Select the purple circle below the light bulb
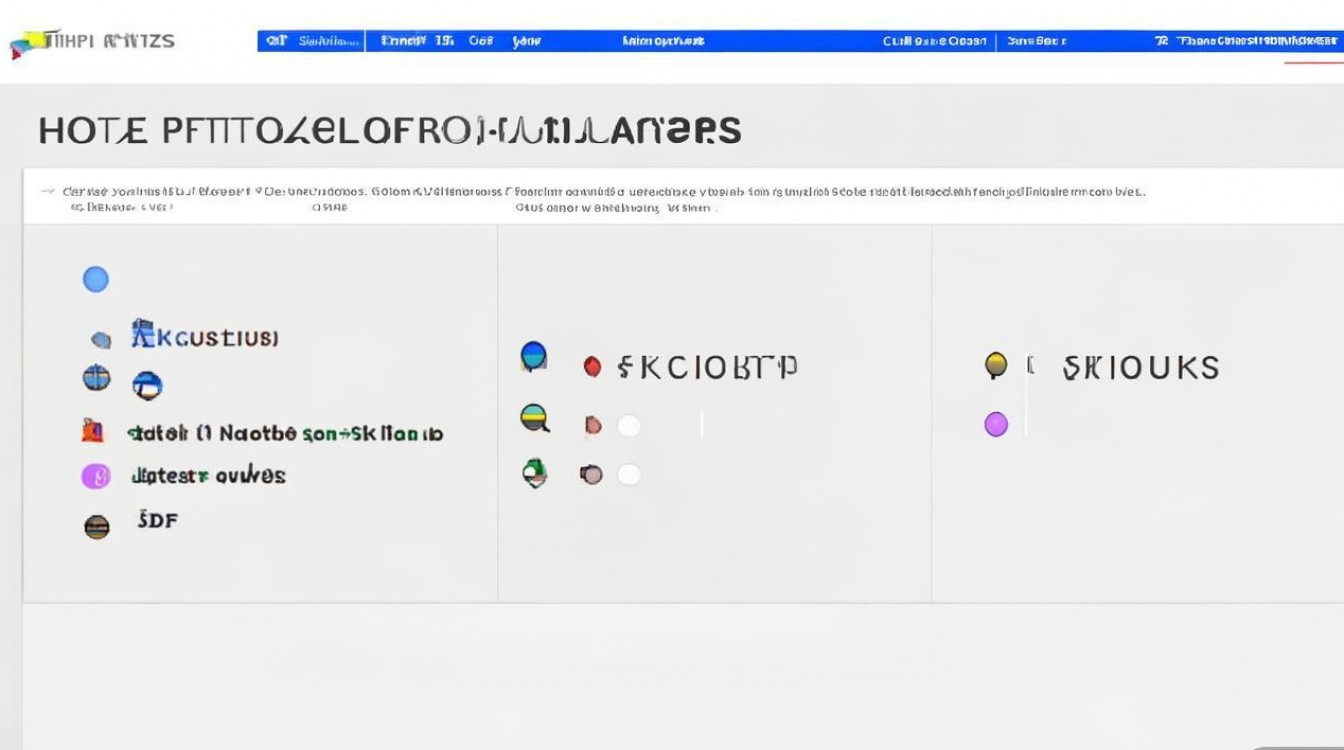 [x=996, y=425]
